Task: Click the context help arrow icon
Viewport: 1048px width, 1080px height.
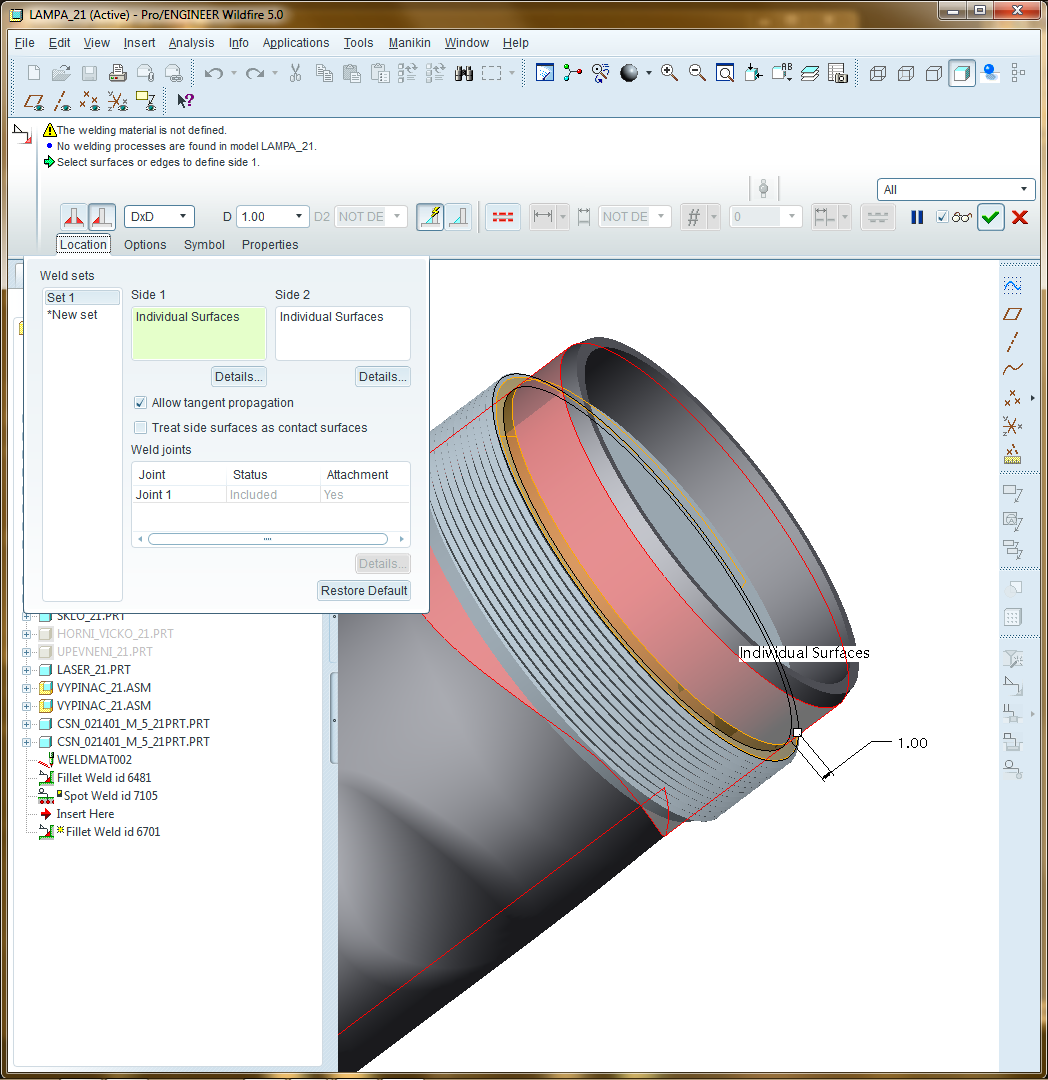Action: coord(185,101)
